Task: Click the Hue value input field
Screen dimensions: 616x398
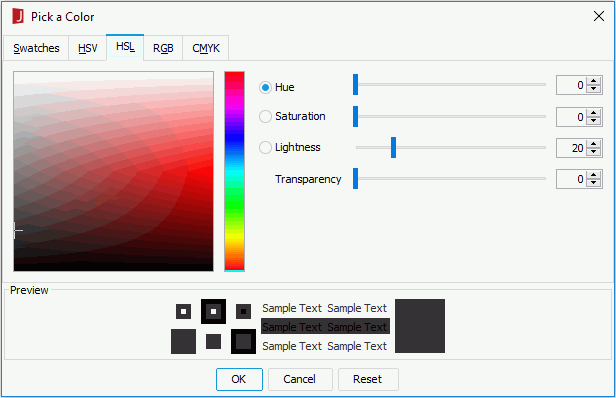Action: pyautogui.click(x=571, y=85)
